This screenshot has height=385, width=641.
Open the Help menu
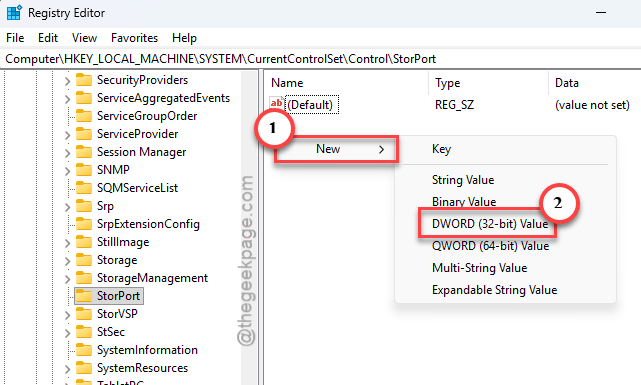pos(184,38)
